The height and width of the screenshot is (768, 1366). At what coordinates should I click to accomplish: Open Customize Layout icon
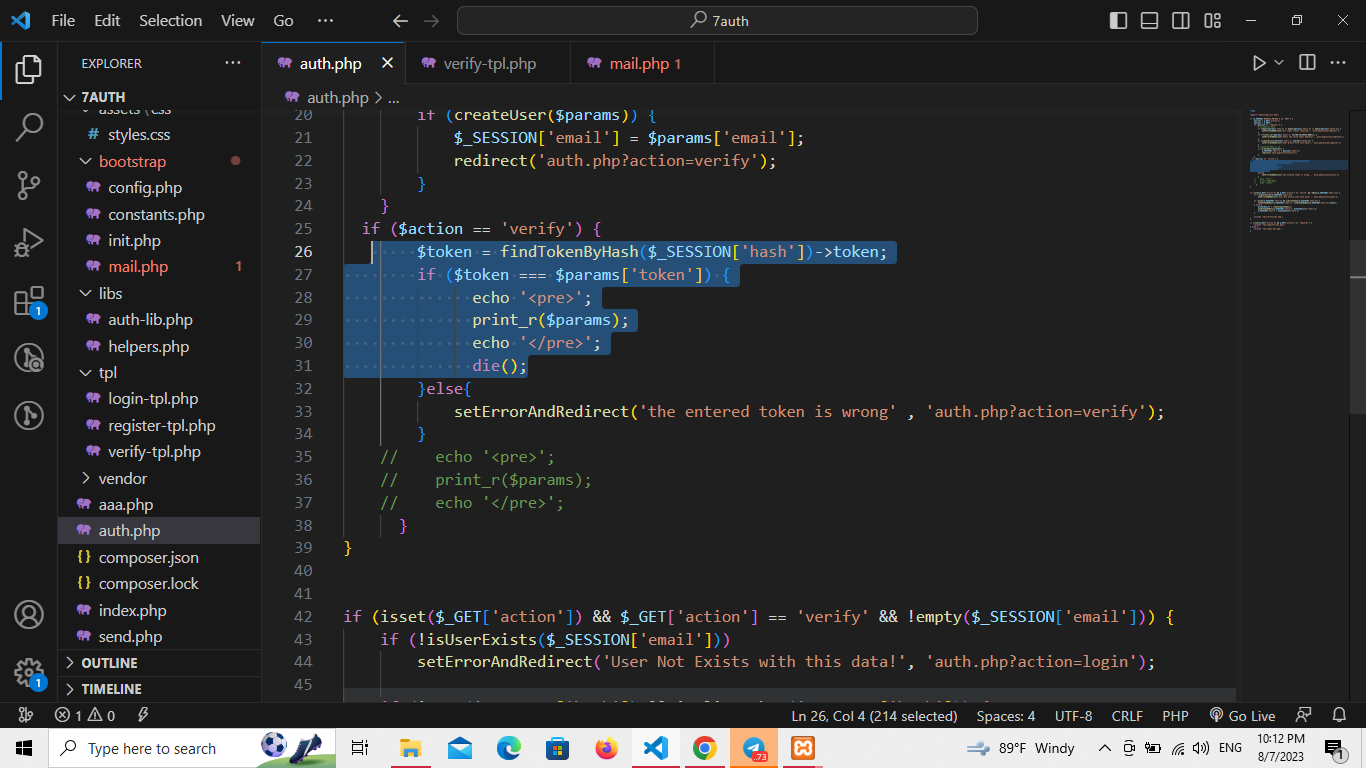[1213, 20]
